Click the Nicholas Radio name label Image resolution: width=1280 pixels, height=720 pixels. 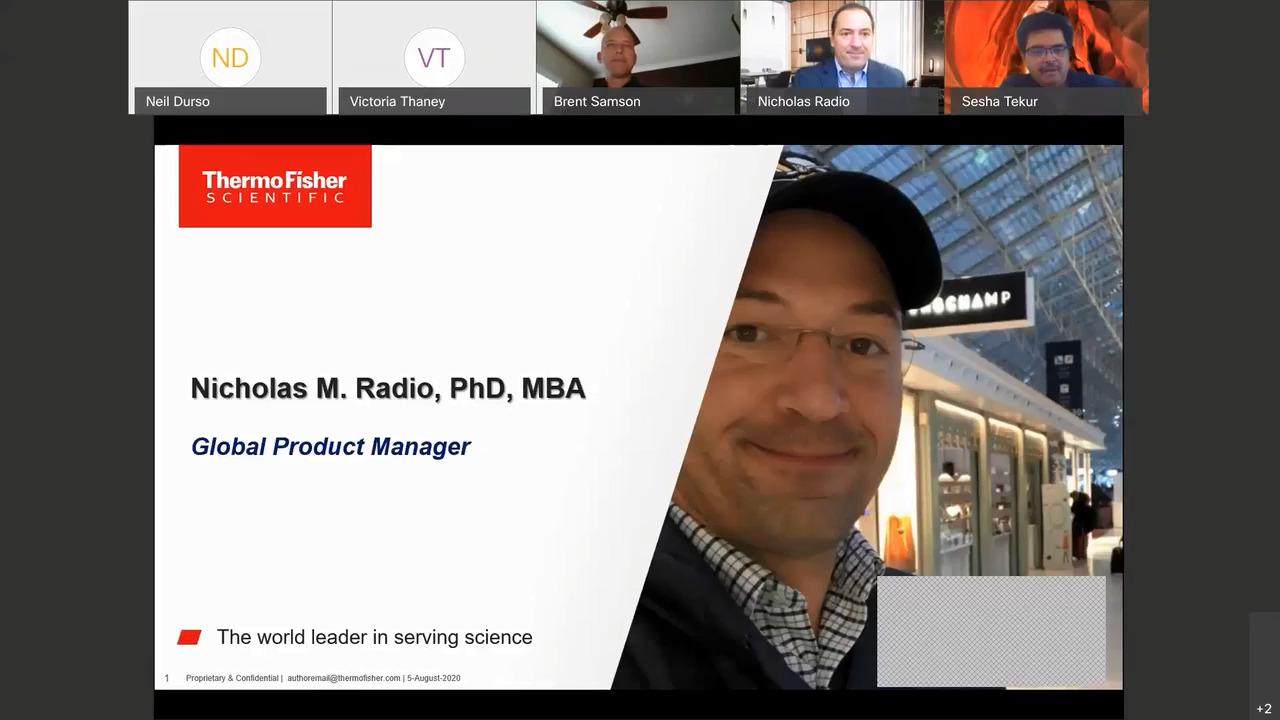pos(803,101)
